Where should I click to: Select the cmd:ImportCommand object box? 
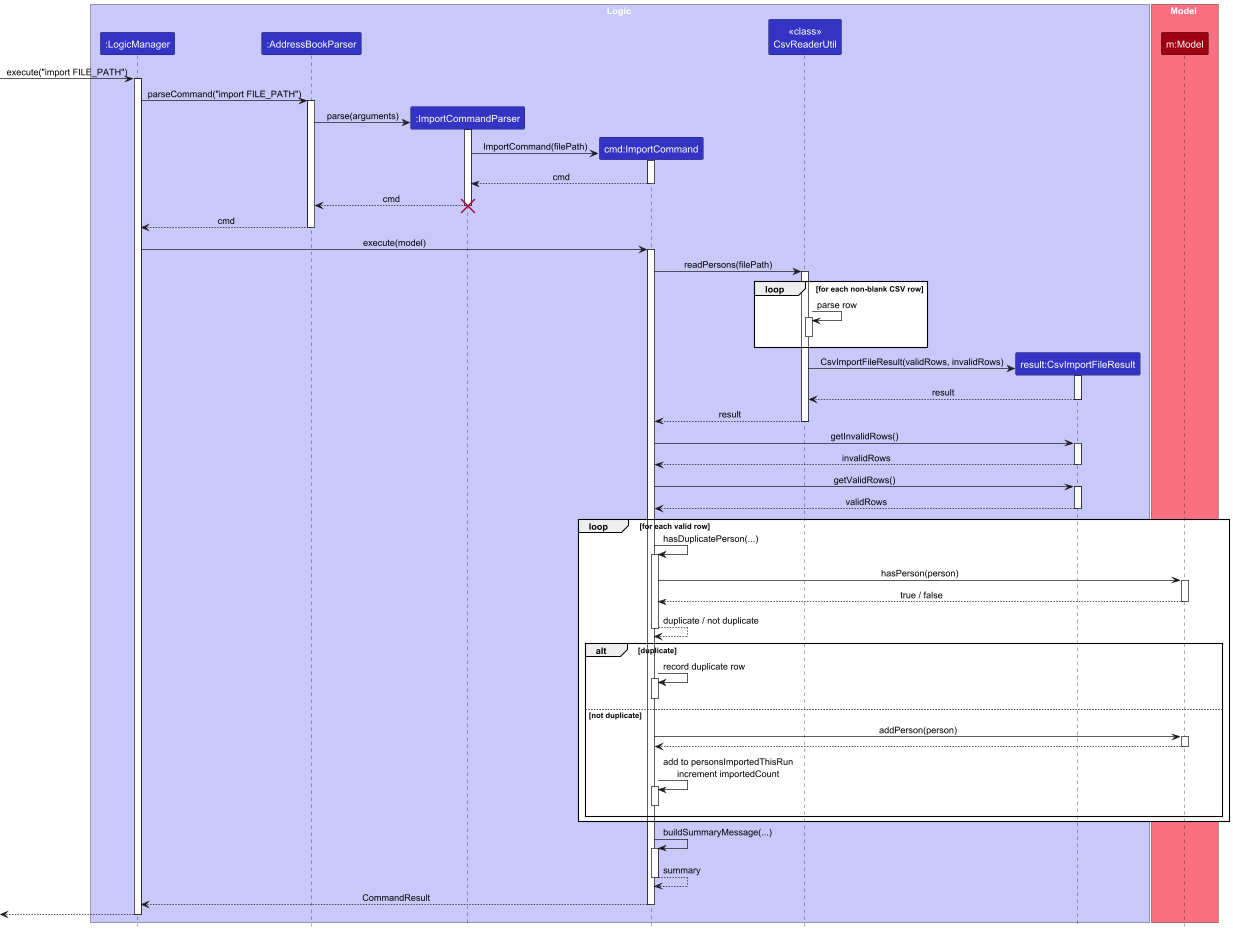pos(651,148)
